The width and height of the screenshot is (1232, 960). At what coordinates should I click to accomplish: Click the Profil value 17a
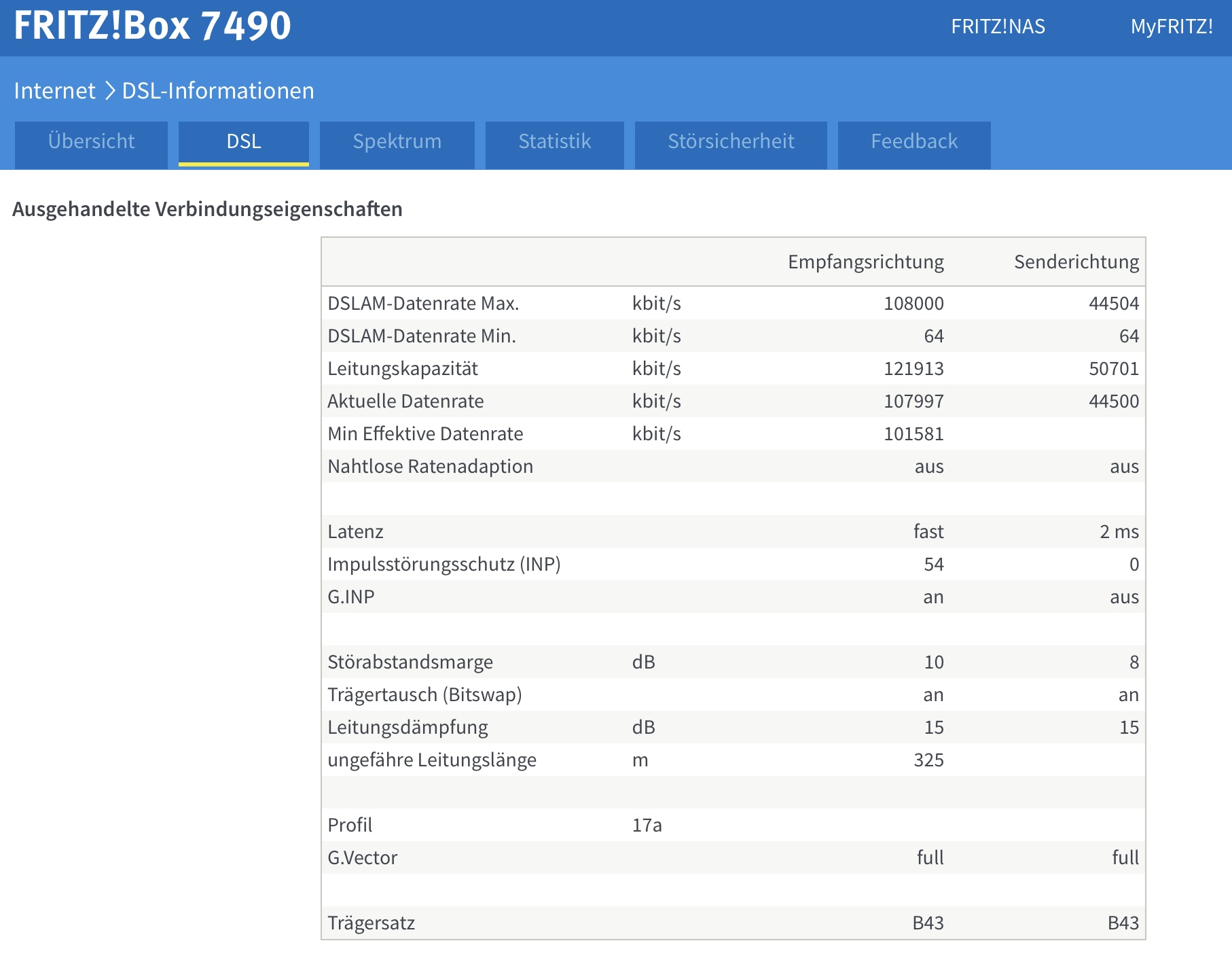tap(647, 825)
